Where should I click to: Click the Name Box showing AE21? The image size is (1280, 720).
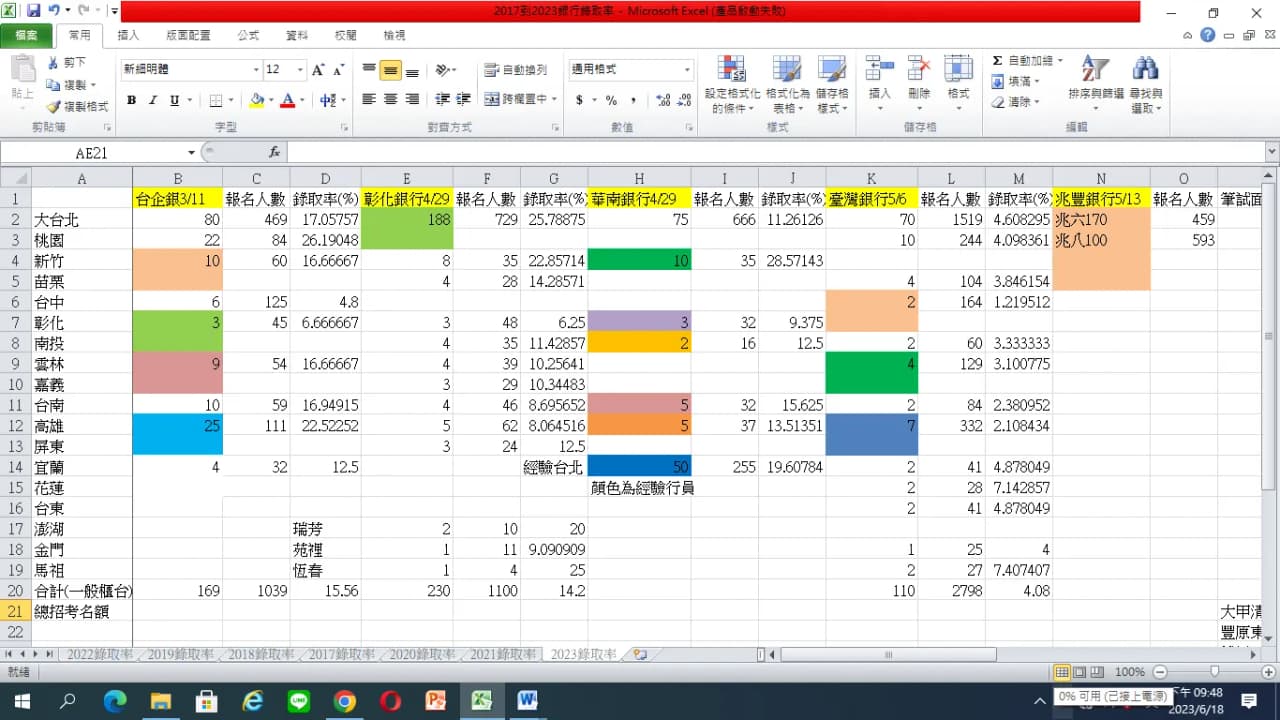click(92, 153)
